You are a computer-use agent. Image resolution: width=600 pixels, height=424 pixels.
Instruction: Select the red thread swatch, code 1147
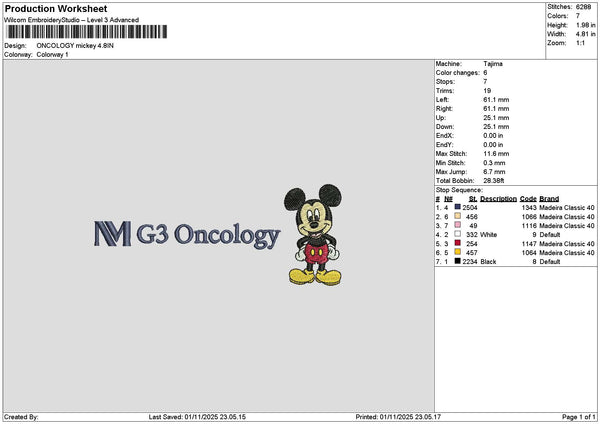457,243
